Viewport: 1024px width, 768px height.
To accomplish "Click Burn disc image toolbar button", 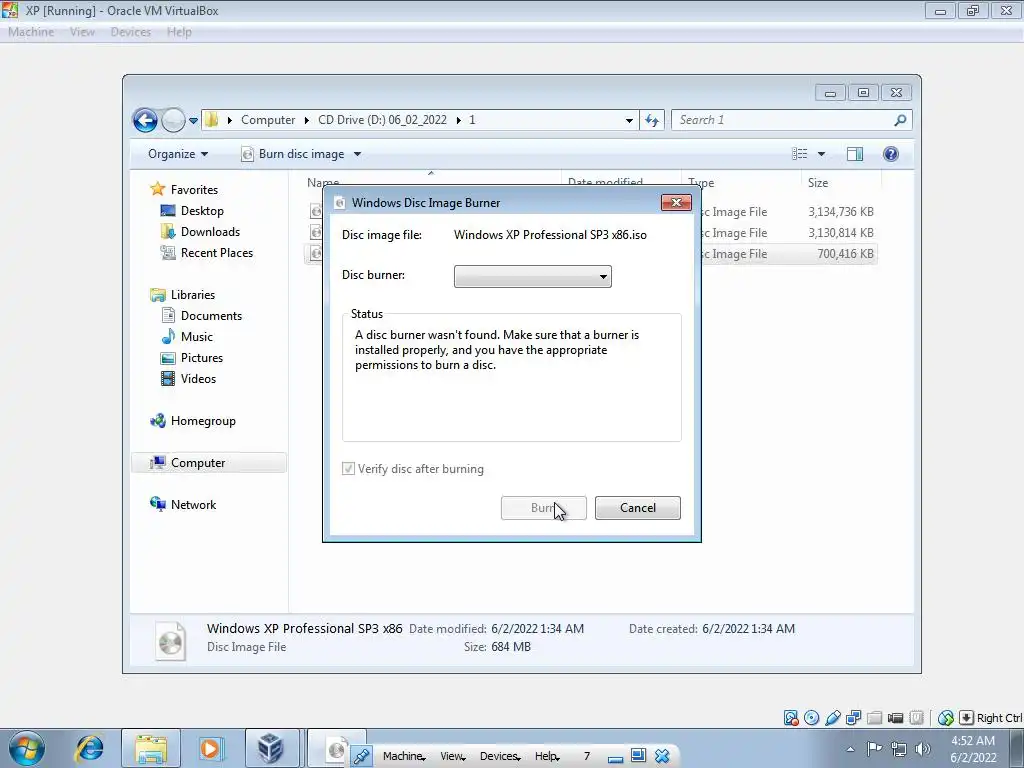I will pyautogui.click(x=293, y=154).
